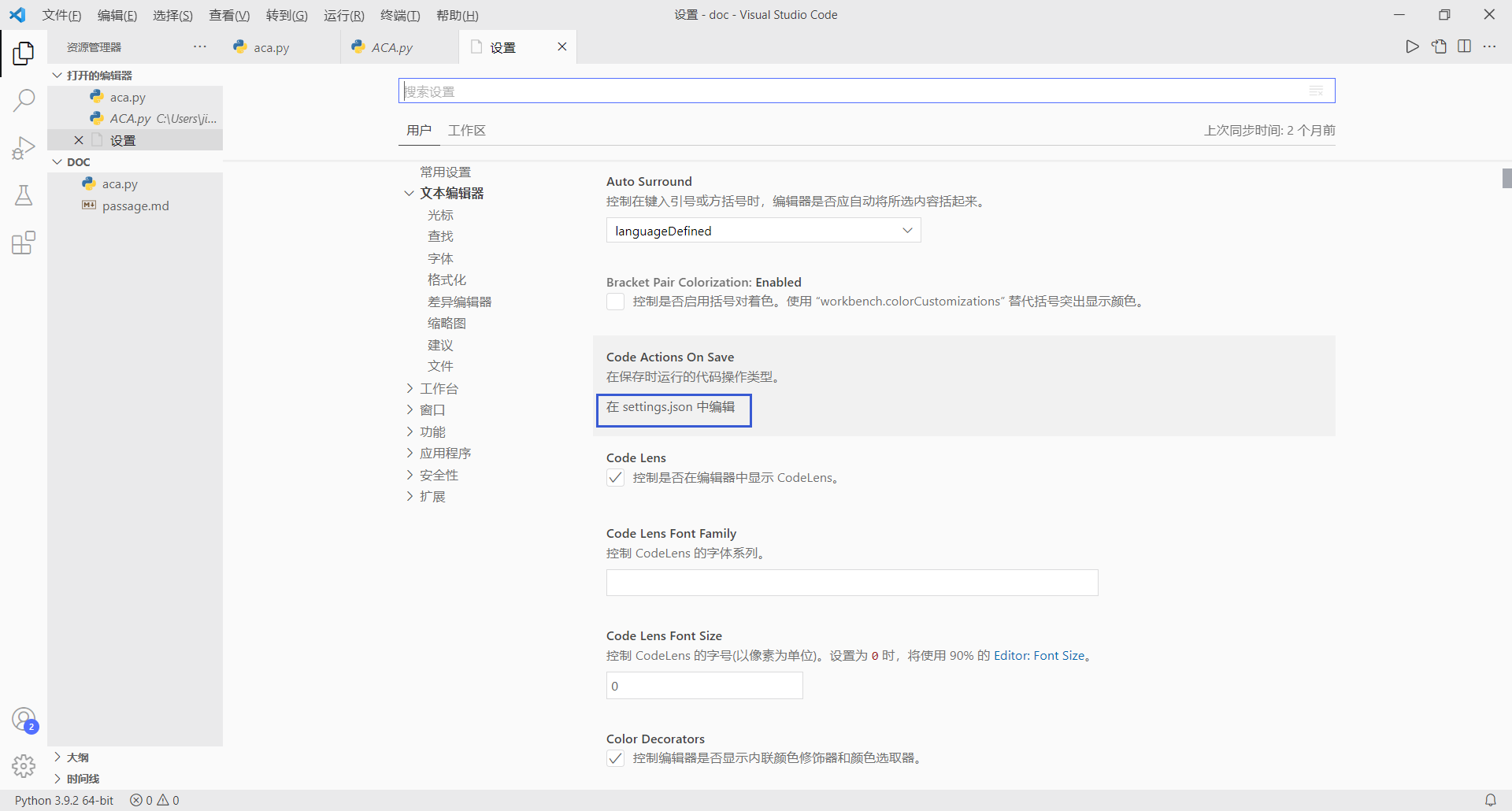Viewport: 1512px width, 811px height.
Task: Collapse the 文本编辑器 settings section
Action: (x=409, y=194)
